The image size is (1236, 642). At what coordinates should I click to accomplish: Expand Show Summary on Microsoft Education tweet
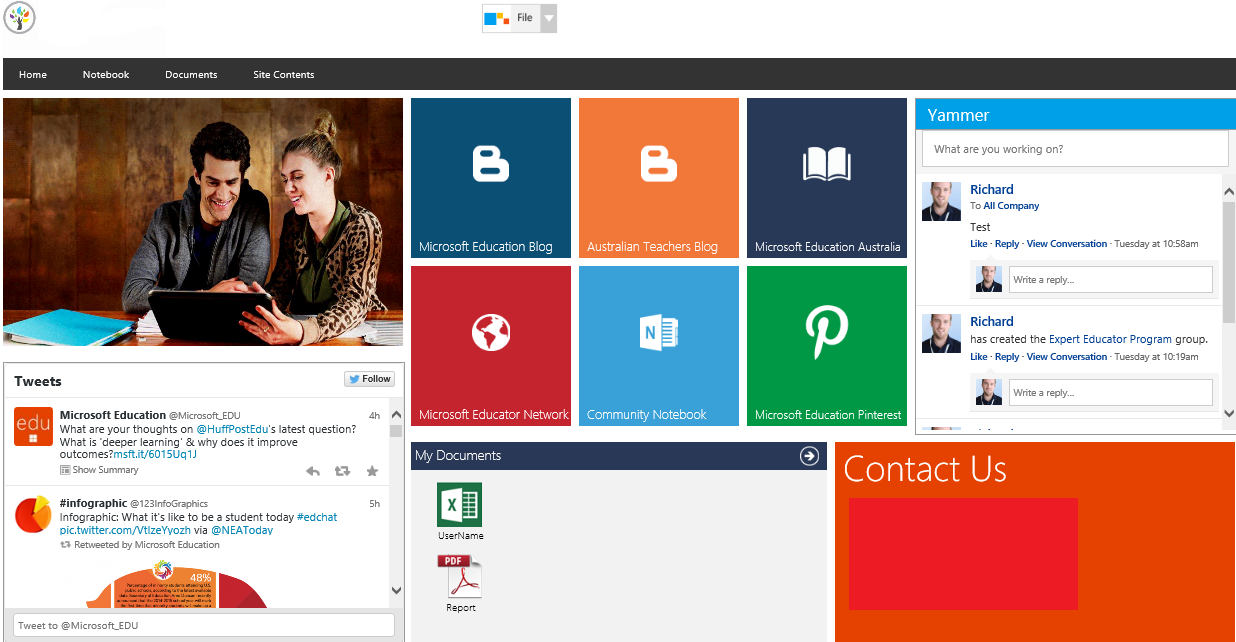(99, 470)
